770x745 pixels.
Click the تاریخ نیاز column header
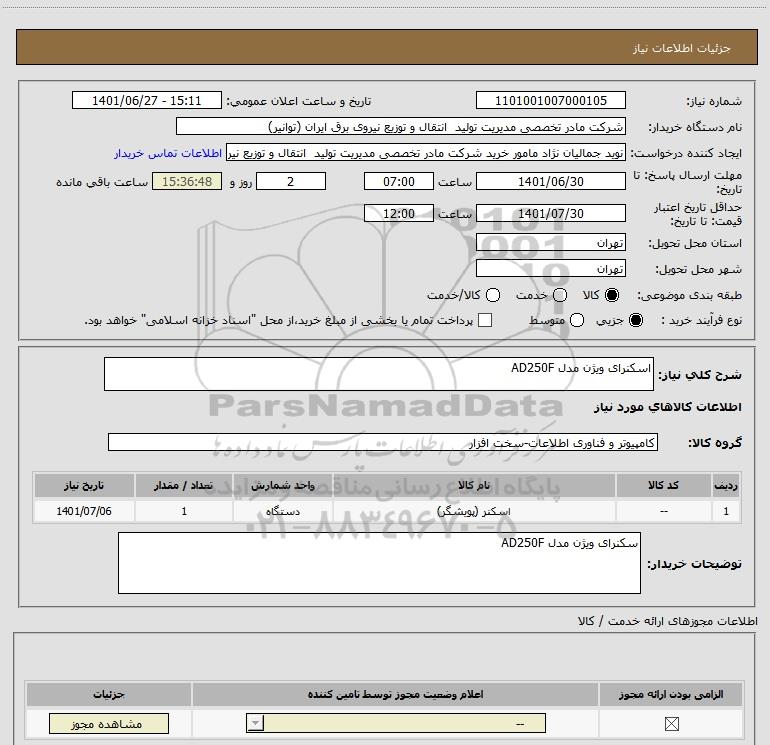(84, 485)
